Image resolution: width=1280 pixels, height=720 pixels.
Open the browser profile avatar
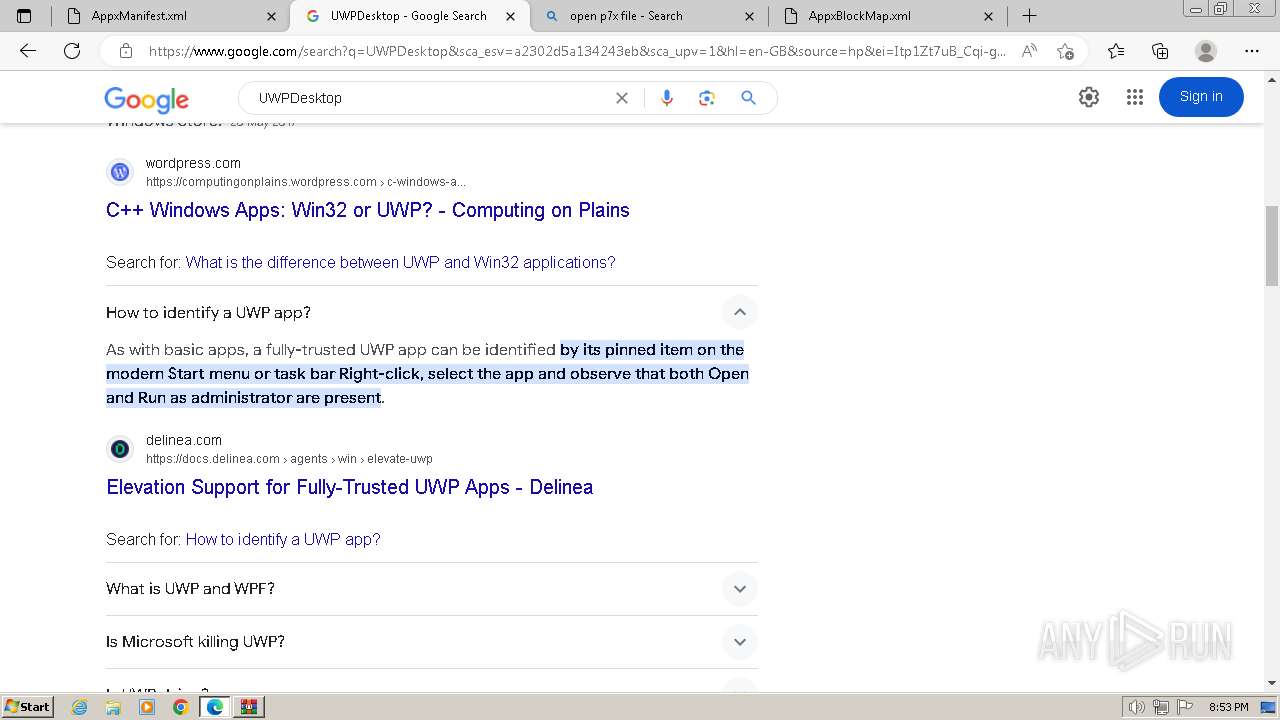1206,51
